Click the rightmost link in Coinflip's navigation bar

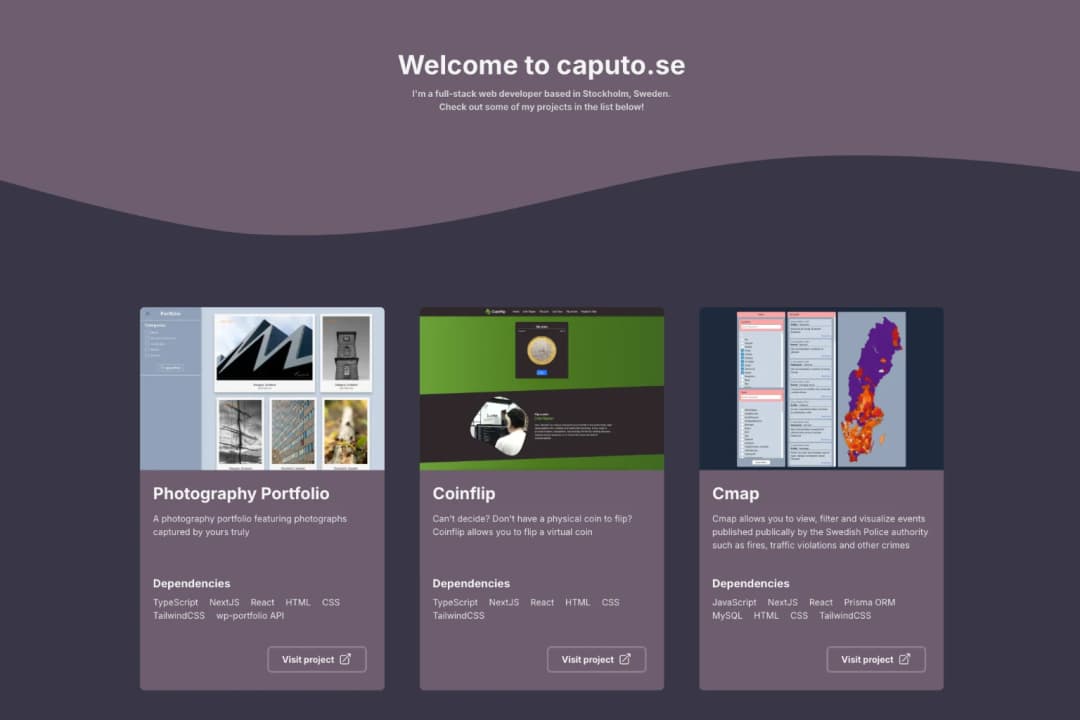coord(589,311)
